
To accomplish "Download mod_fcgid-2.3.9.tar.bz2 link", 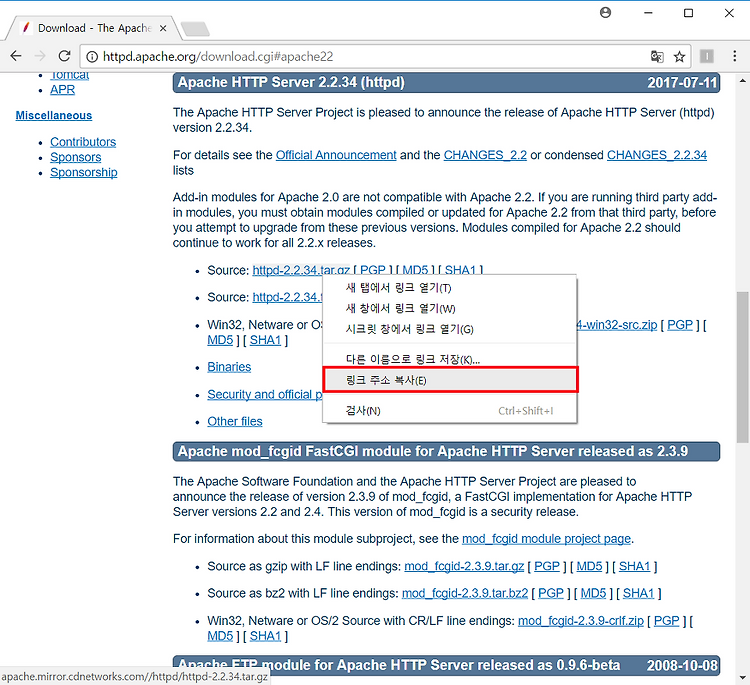I will point(465,593).
